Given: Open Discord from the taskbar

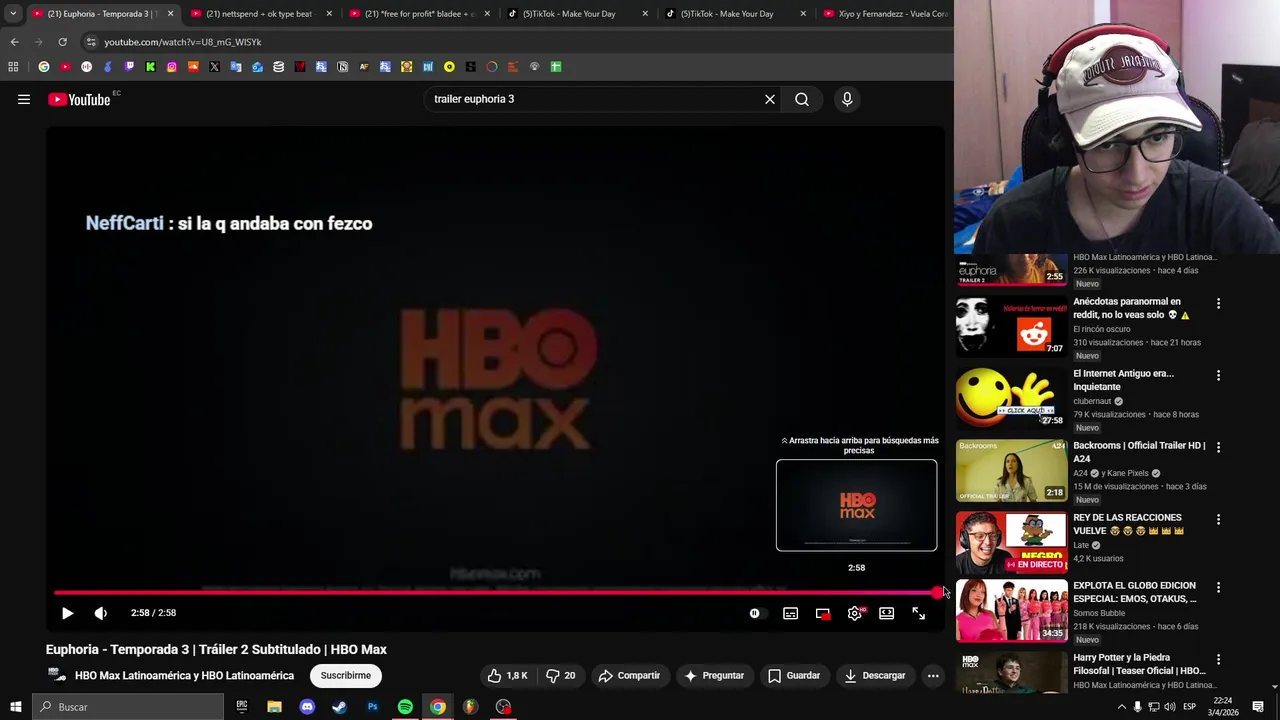Looking at the screenshot, I should point(307,707).
